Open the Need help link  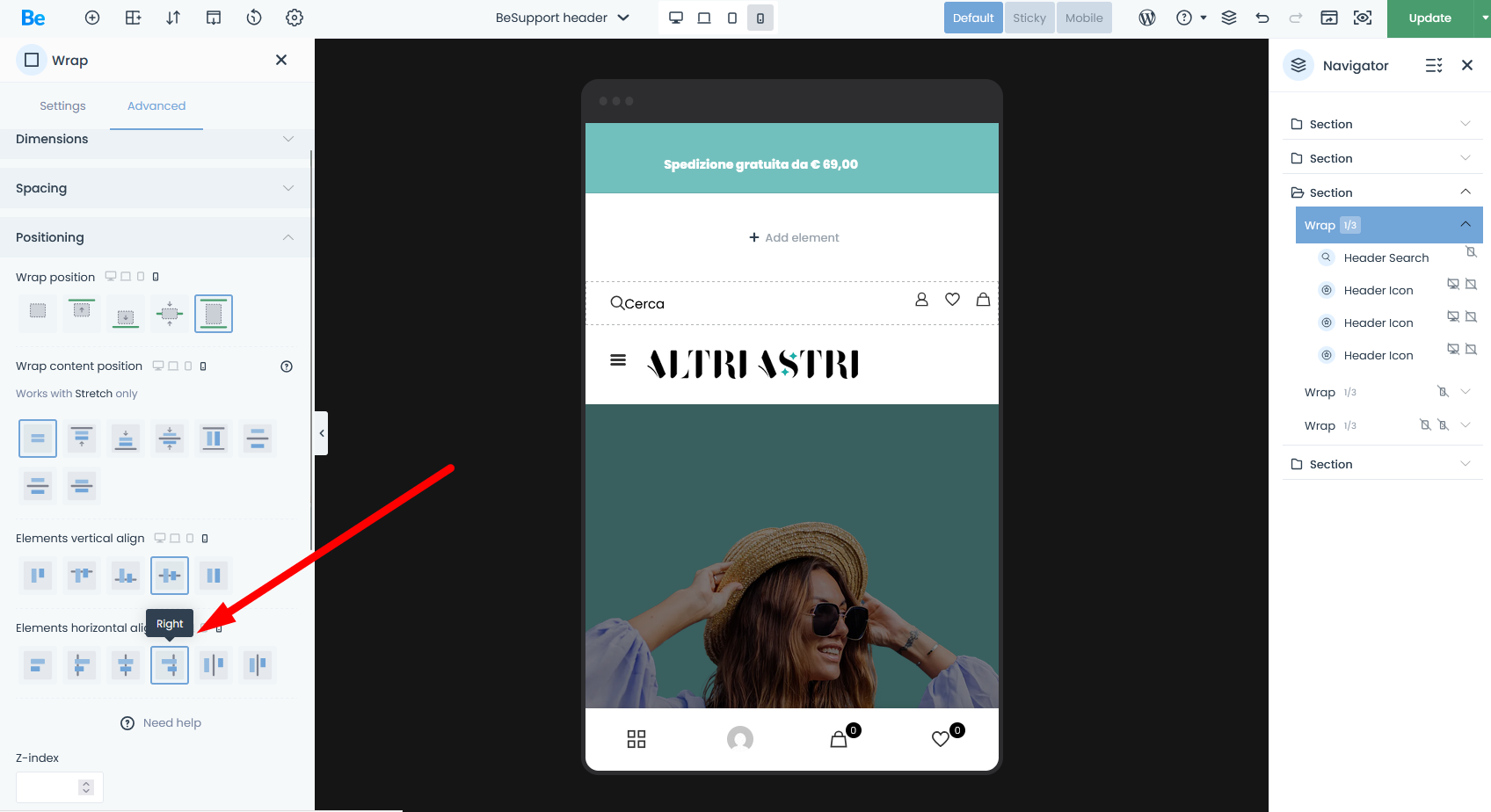171,722
